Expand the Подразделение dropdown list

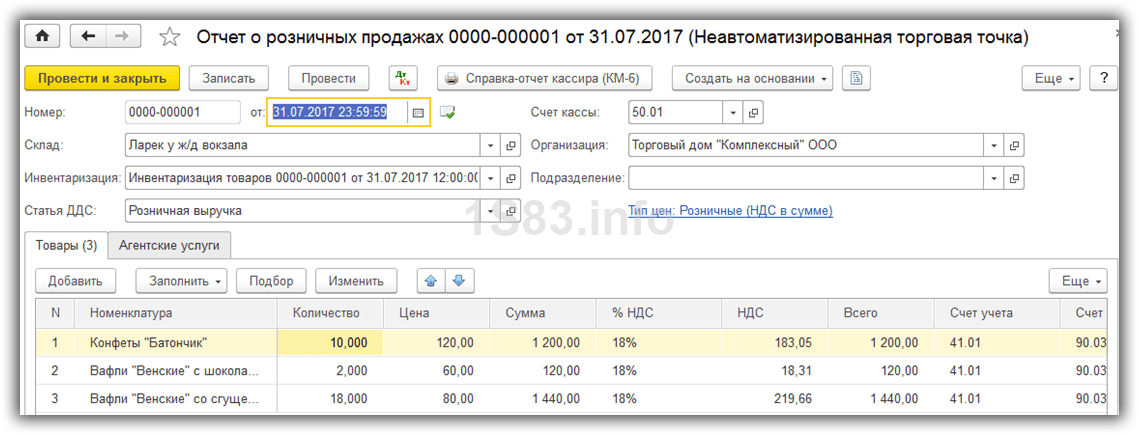[x=994, y=178]
